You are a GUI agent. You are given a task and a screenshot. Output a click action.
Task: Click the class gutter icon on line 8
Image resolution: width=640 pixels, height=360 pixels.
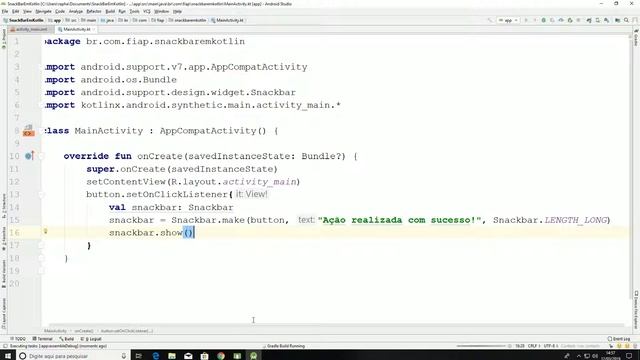click(28, 131)
